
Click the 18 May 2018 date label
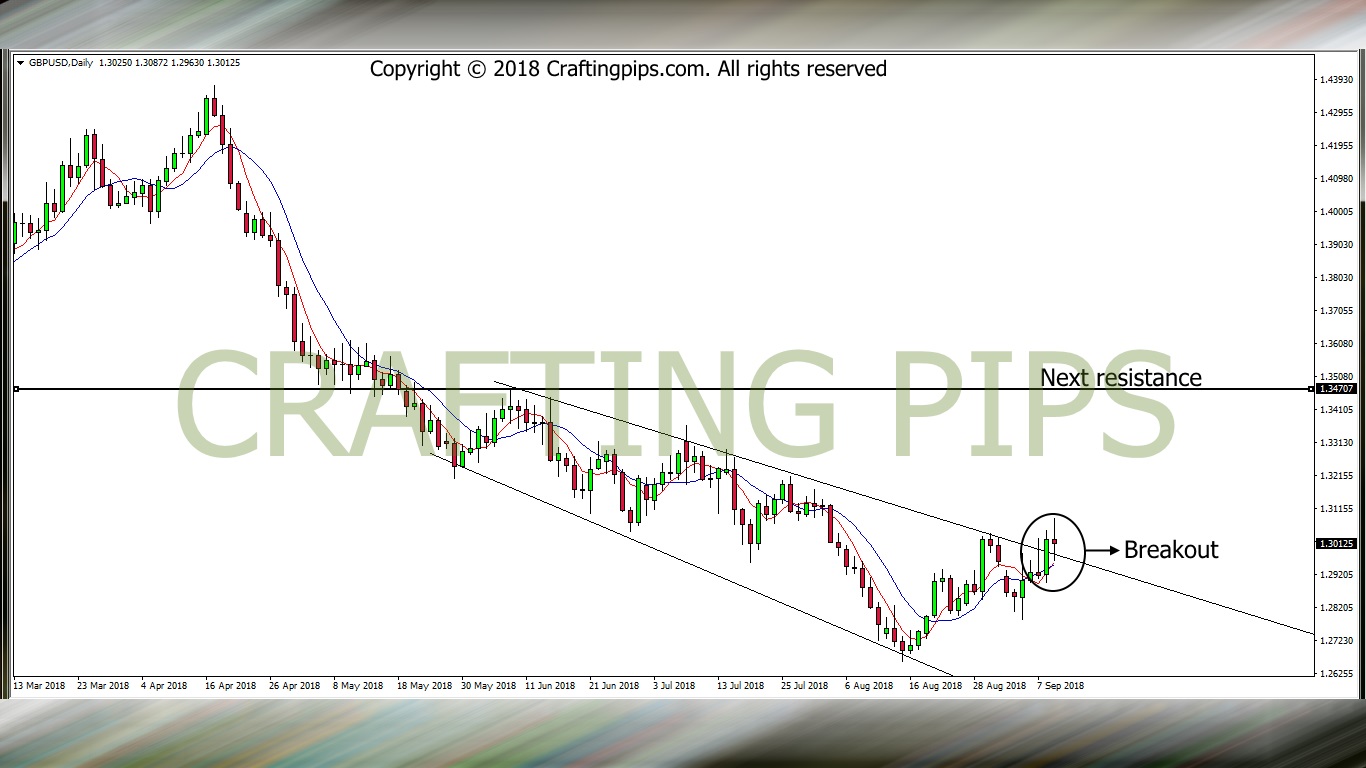click(x=423, y=686)
